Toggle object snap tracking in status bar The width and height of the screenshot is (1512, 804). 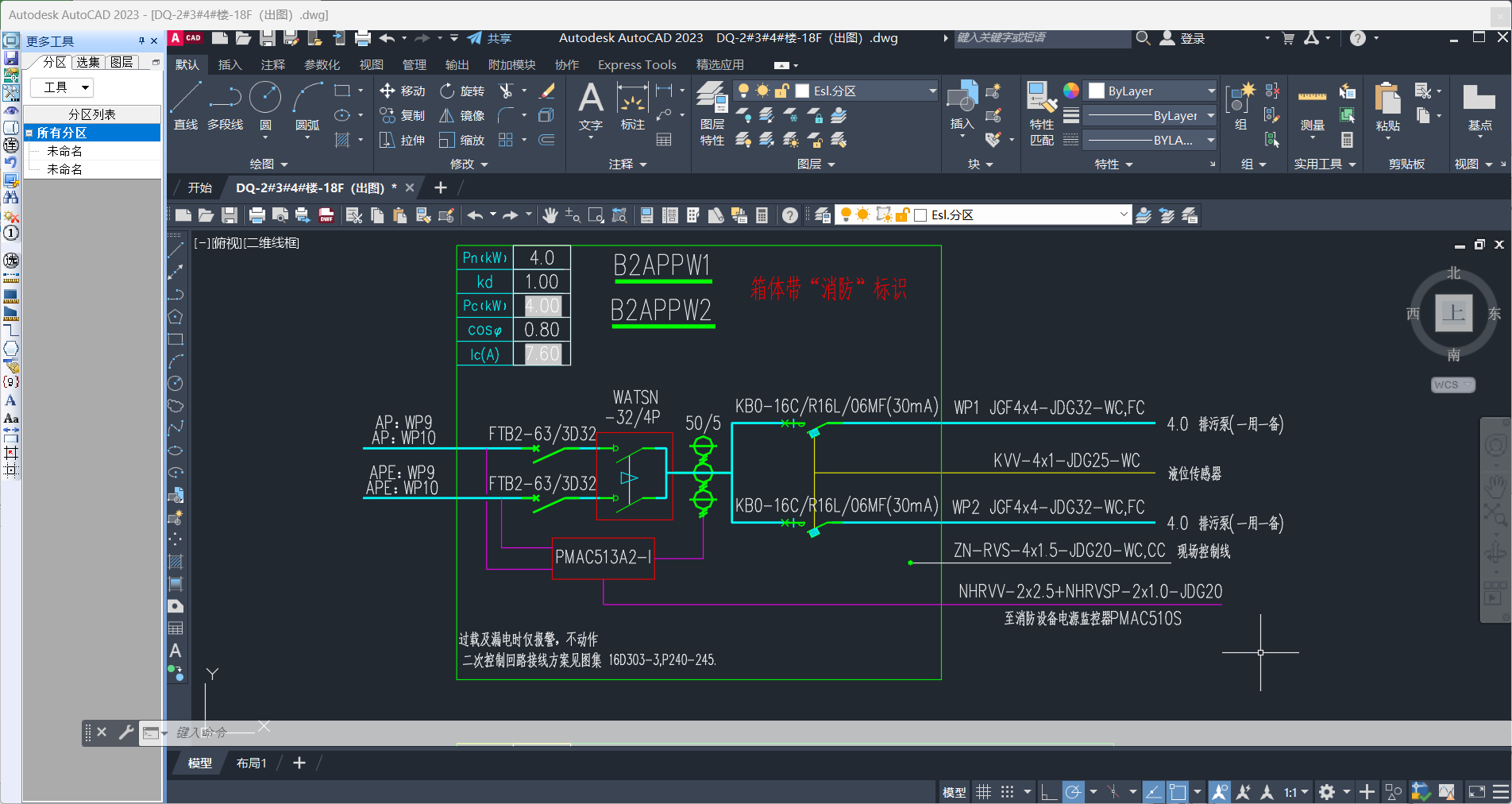click(1154, 792)
